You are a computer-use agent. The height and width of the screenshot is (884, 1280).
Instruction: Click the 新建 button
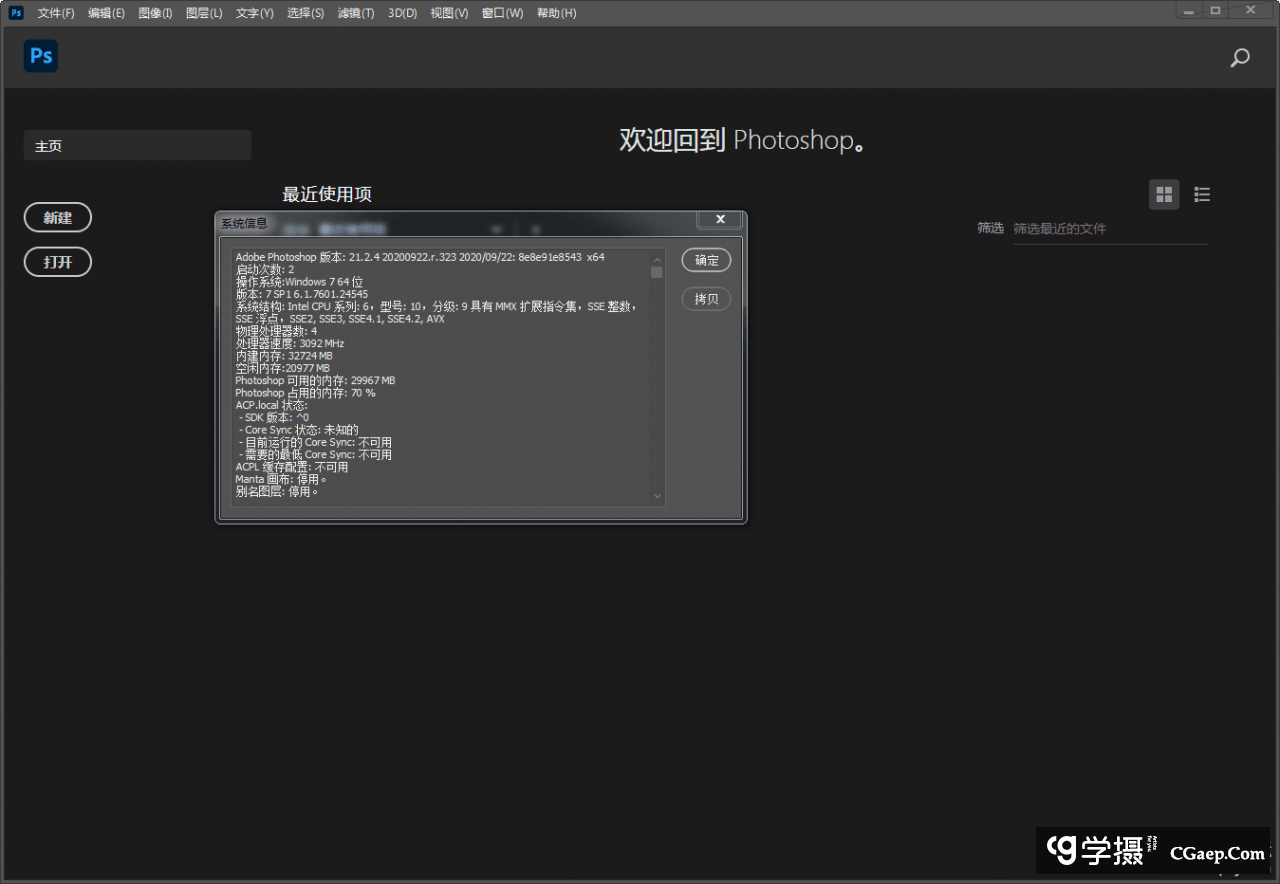pos(58,218)
